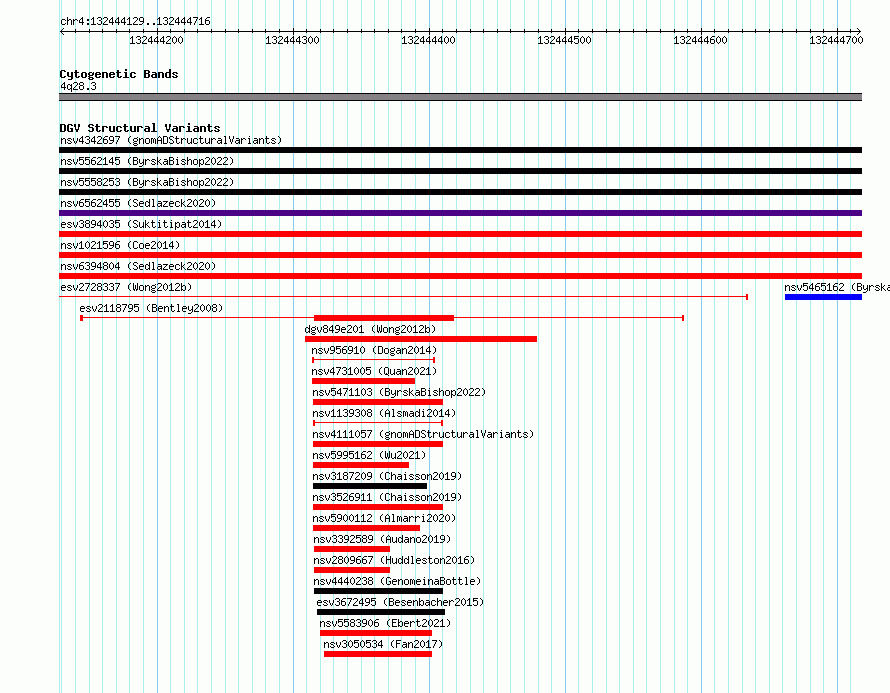Open variant esv2728337 (Wong2012b)
The height and width of the screenshot is (693, 890).
(x=126, y=287)
